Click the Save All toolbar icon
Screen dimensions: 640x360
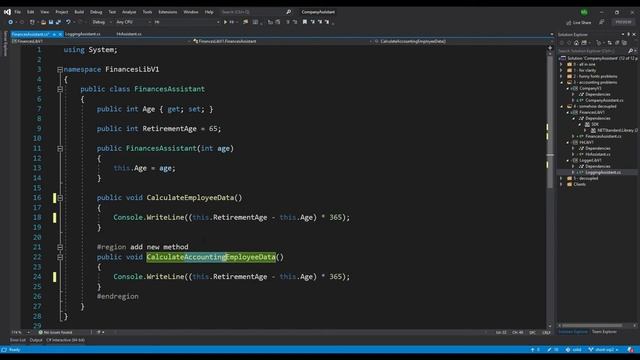(x=58, y=22)
